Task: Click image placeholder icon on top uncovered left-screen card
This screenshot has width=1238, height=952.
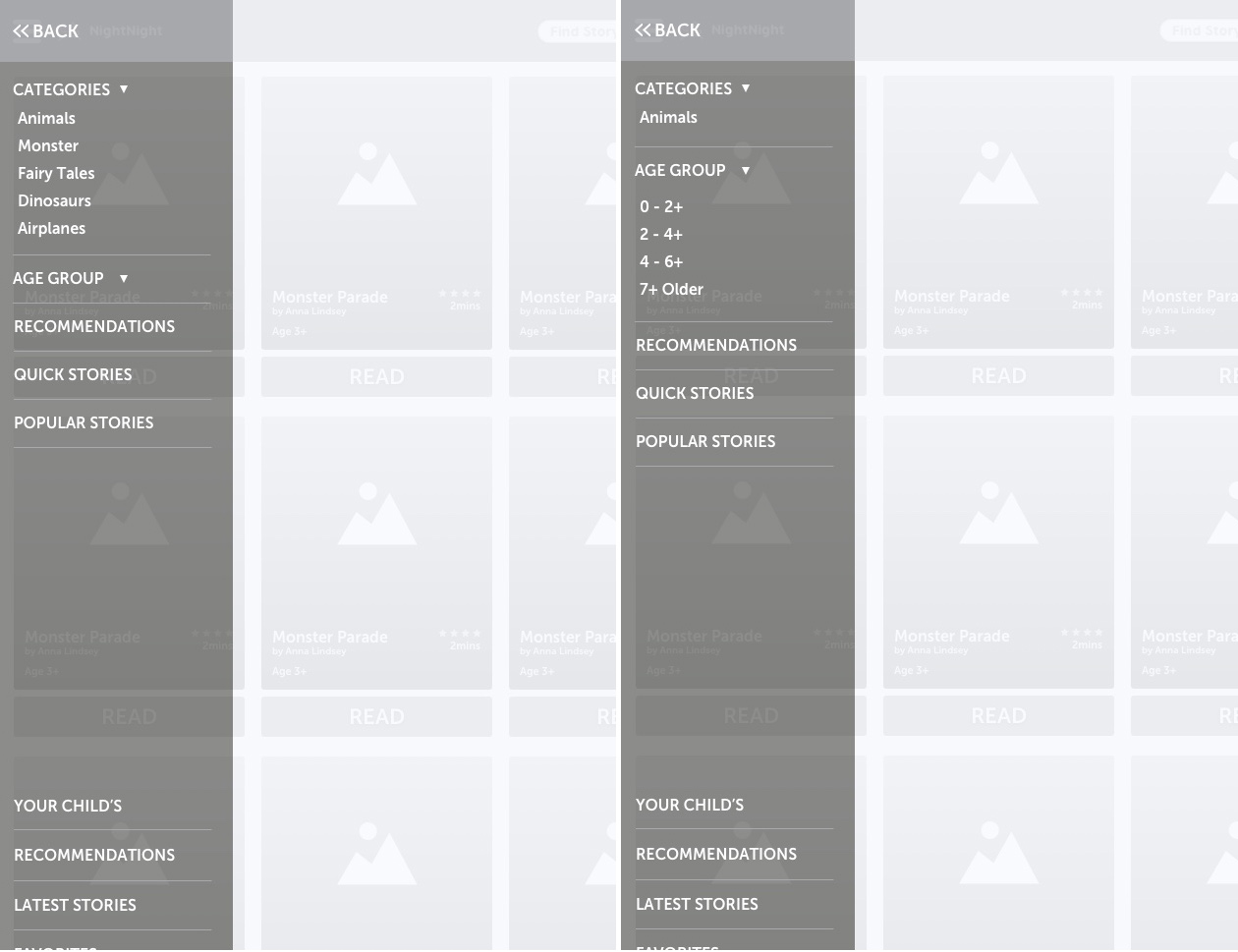Action: [x=376, y=175]
